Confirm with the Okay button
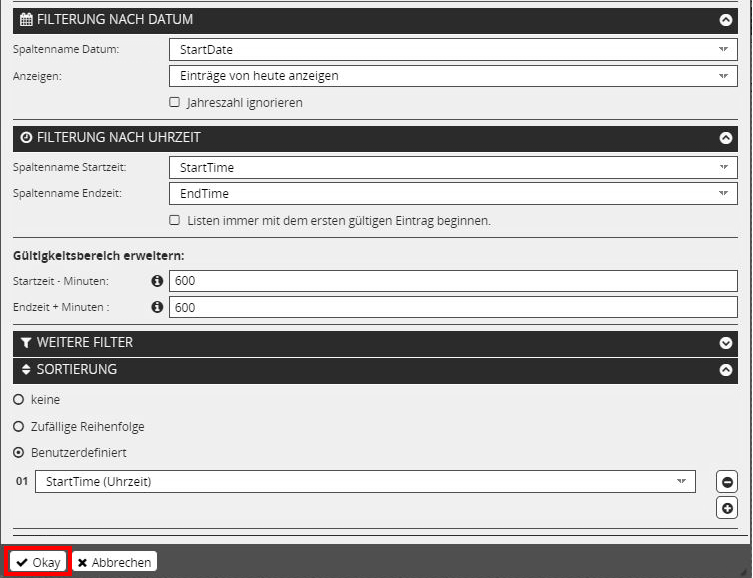Image resolution: width=753 pixels, height=578 pixels. [x=38, y=562]
